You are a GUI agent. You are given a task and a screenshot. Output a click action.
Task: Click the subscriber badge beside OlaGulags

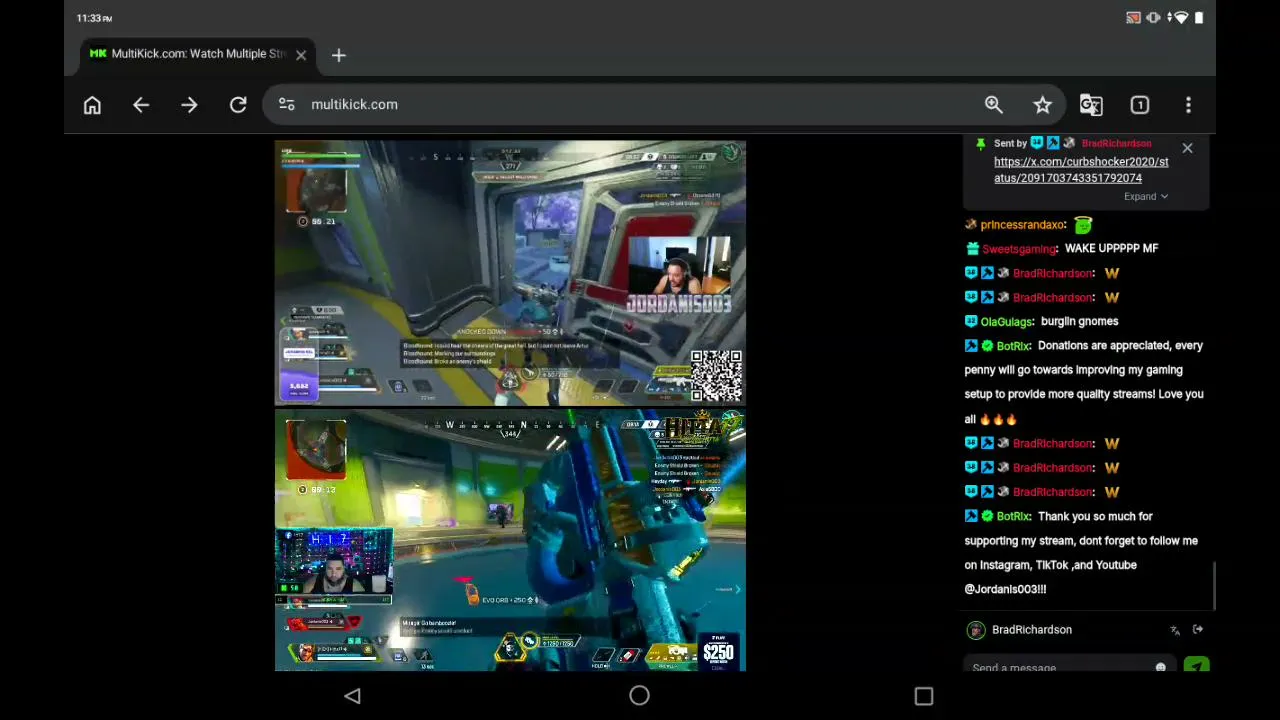(971, 322)
